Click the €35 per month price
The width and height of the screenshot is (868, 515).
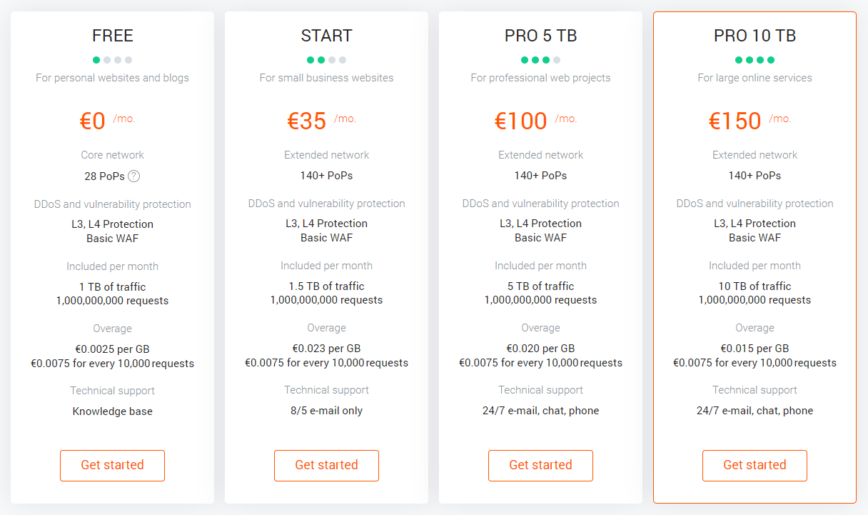pyautogui.click(x=307, y=121)
